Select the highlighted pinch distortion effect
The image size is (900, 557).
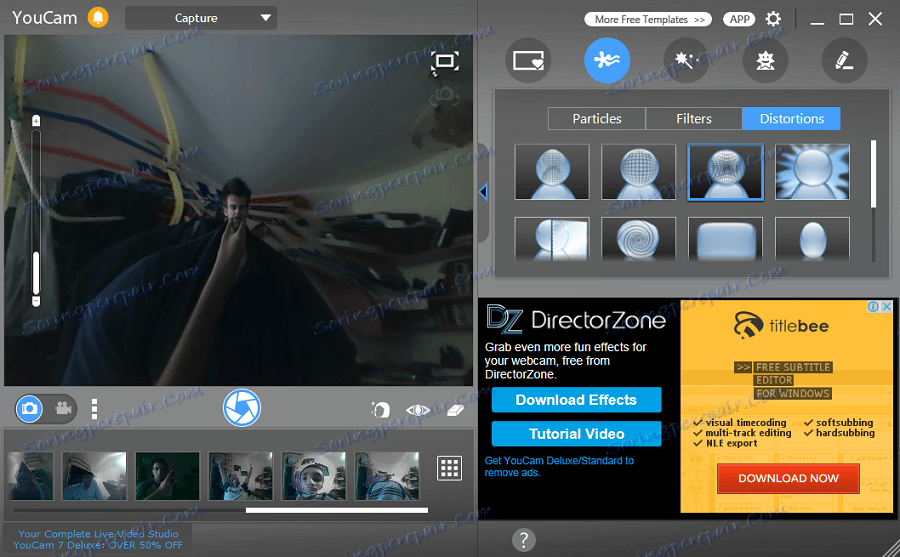pyautogui.click(x=726, y=172)
